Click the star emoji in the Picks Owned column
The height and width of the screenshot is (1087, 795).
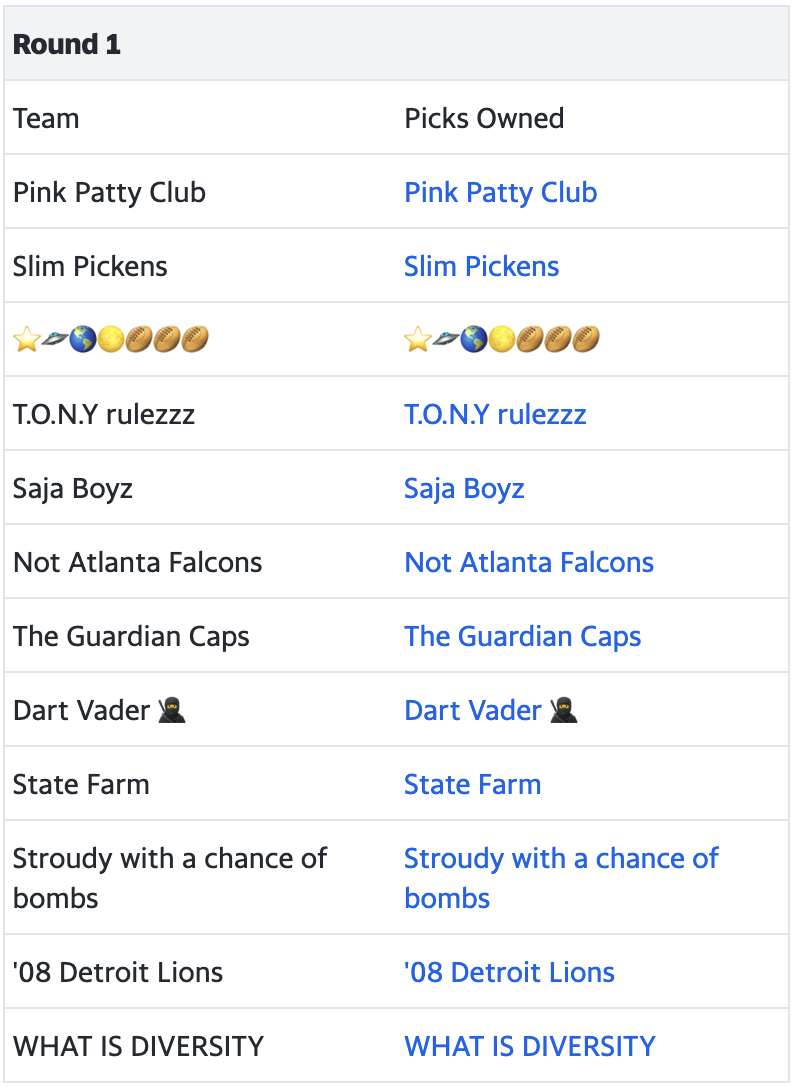(x=418, y=340)
